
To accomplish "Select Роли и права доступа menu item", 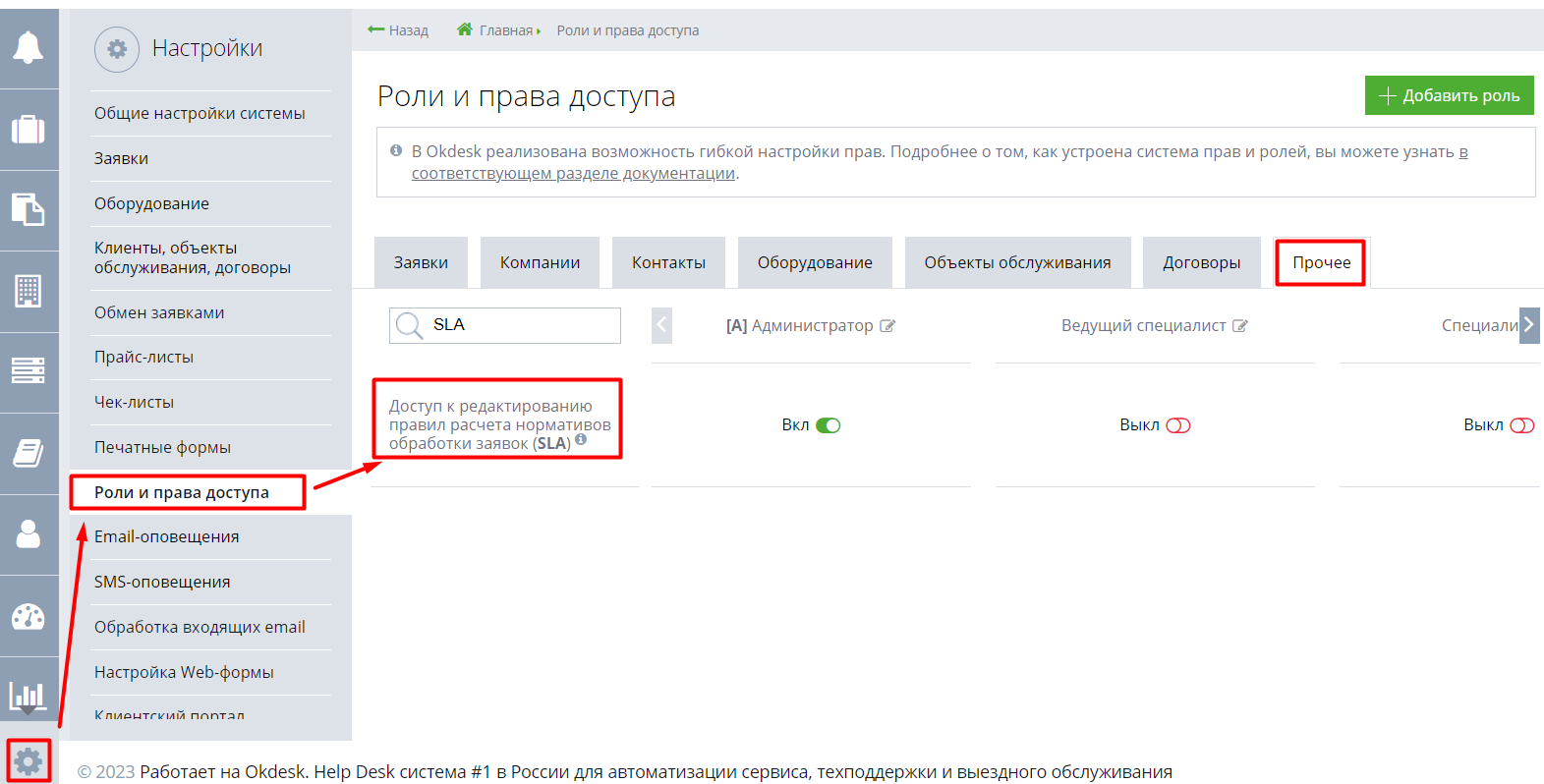I will (182, 492).
